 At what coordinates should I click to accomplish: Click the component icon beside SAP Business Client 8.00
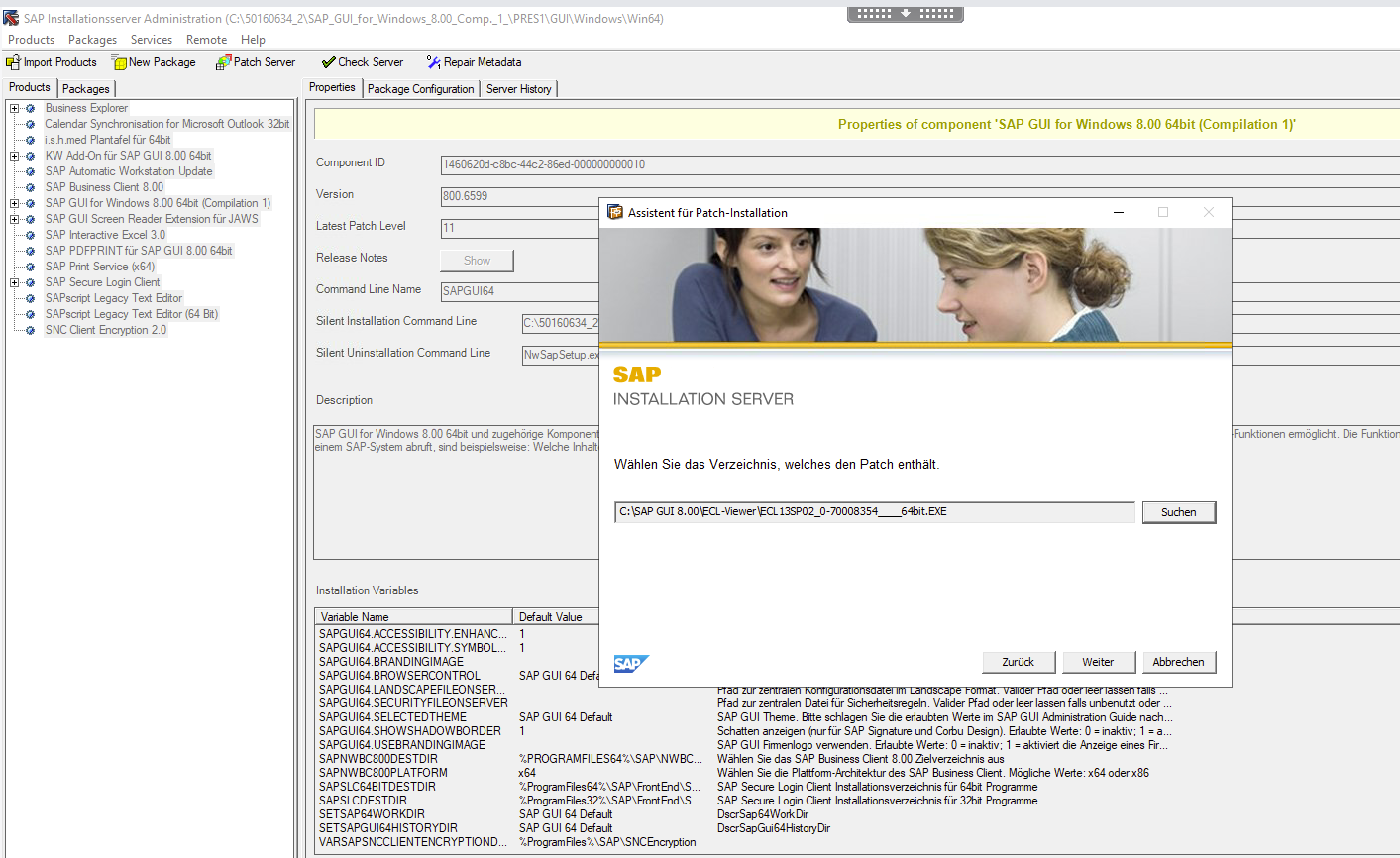coord(31,187)
